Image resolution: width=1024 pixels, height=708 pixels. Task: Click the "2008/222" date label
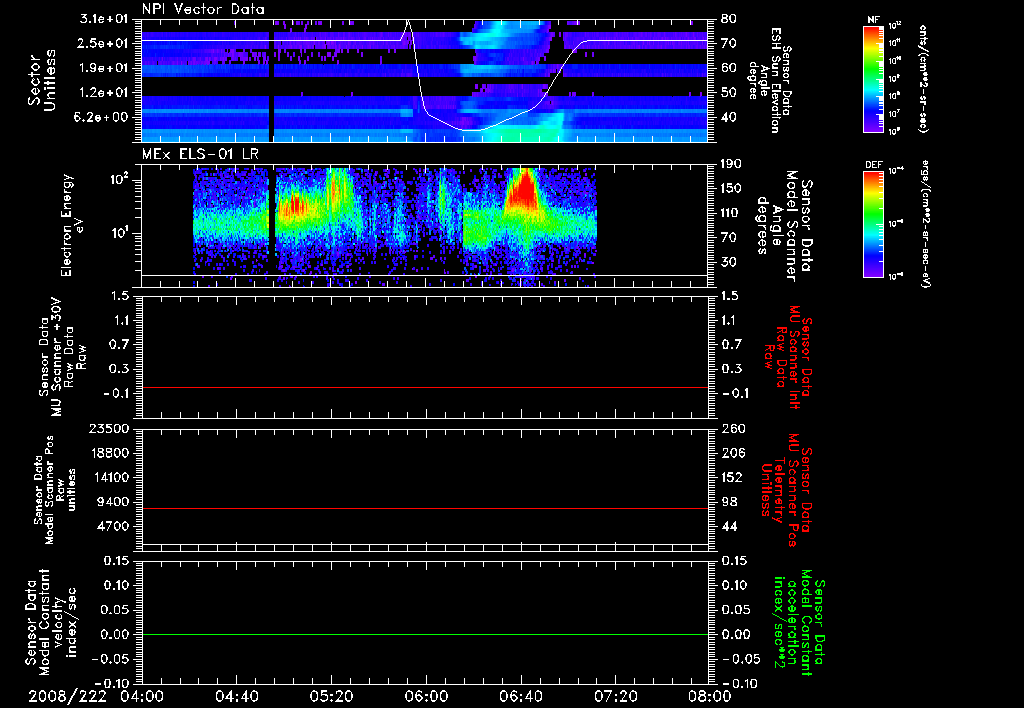point(67,696)
